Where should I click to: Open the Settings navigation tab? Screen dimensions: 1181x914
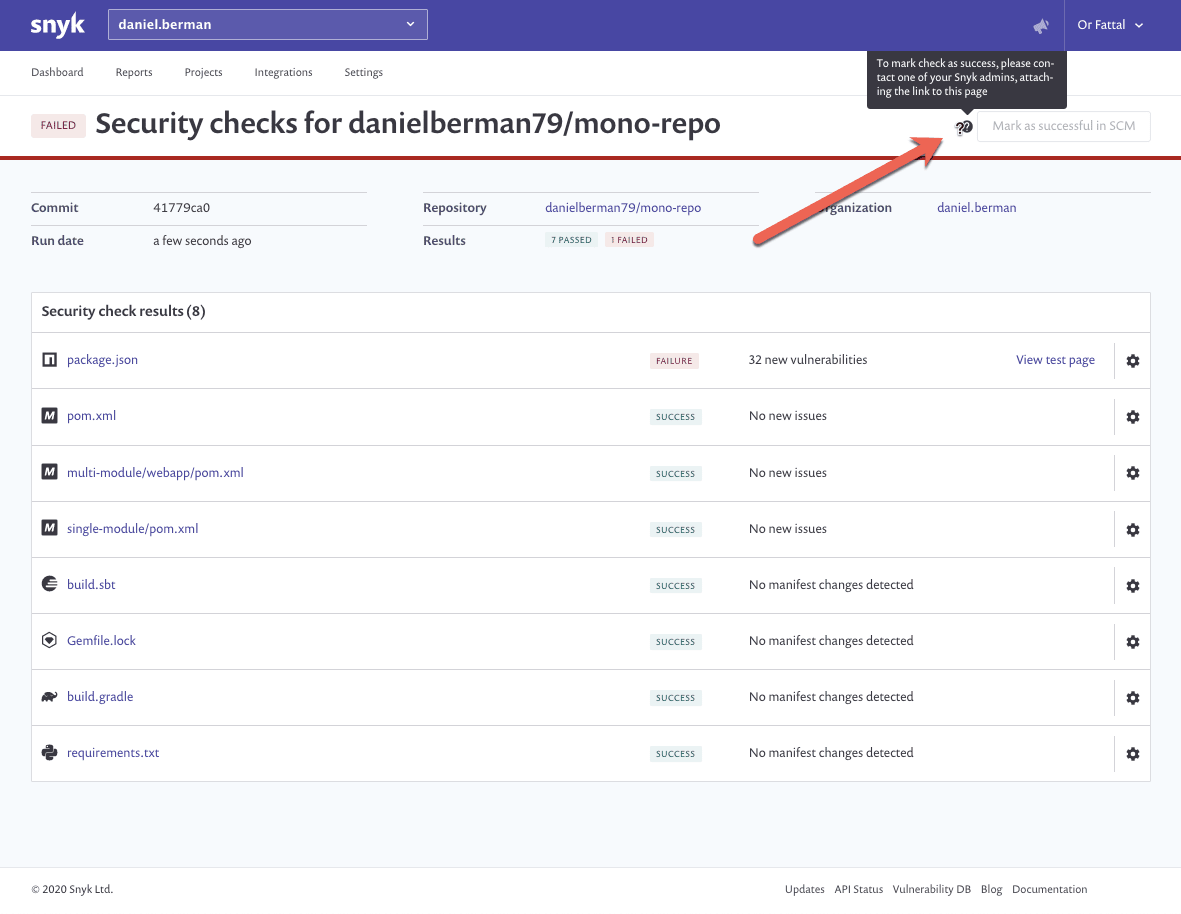coord(364,72)
